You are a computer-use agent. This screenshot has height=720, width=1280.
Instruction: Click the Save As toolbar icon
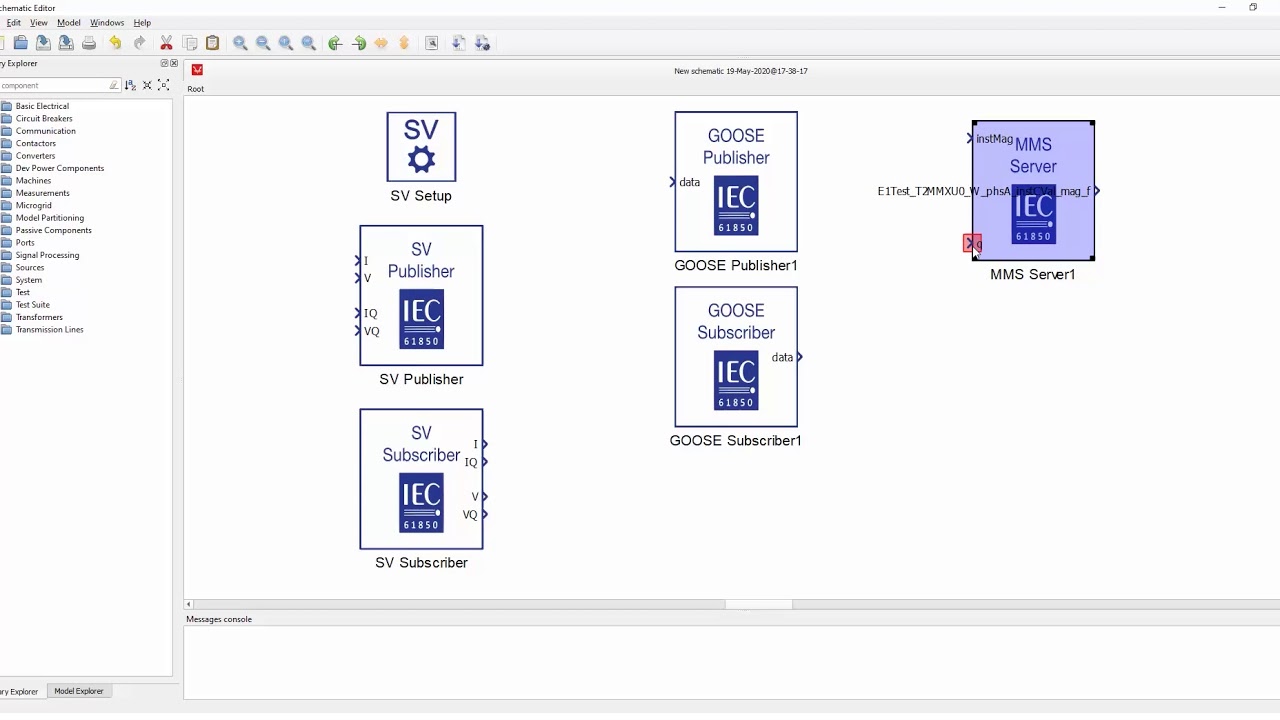coord(66,43)
